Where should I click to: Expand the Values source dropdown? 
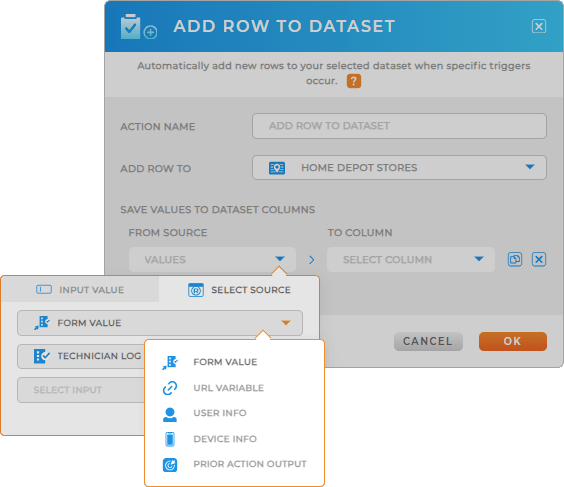point(212,259)
